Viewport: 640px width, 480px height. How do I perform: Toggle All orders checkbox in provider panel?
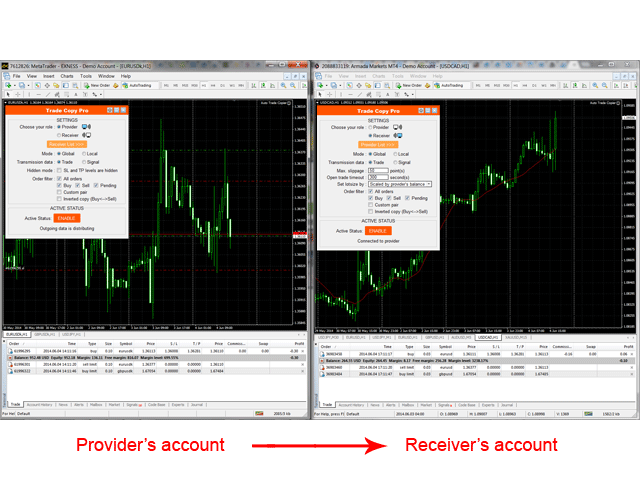click(x=59, y=179)
